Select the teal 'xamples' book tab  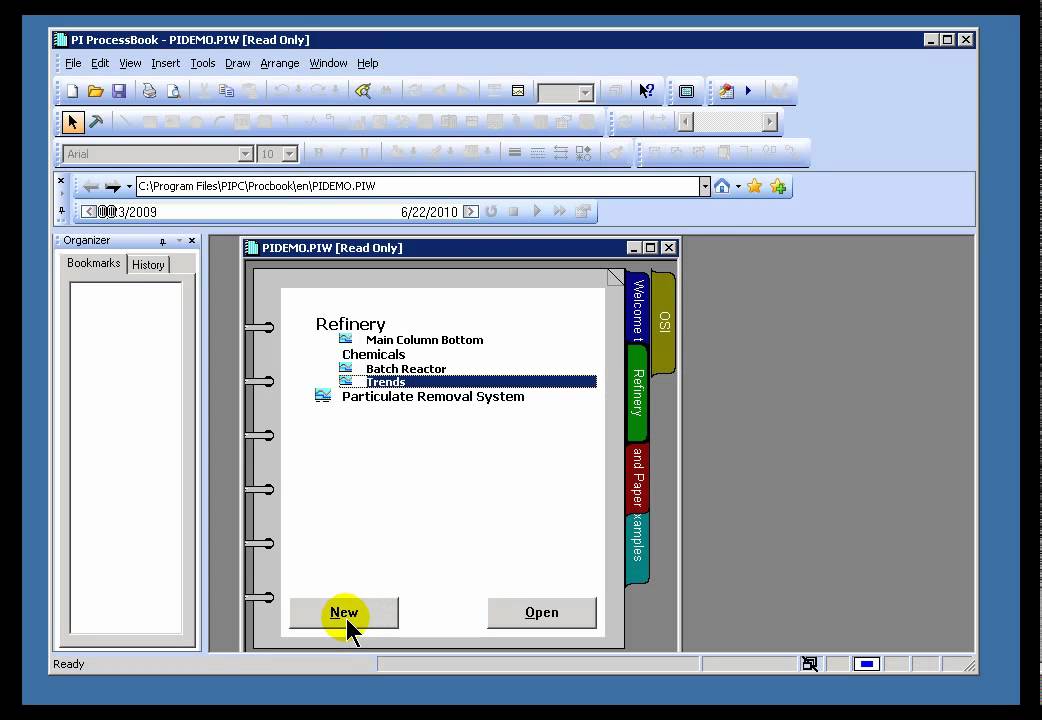point(637,548)
